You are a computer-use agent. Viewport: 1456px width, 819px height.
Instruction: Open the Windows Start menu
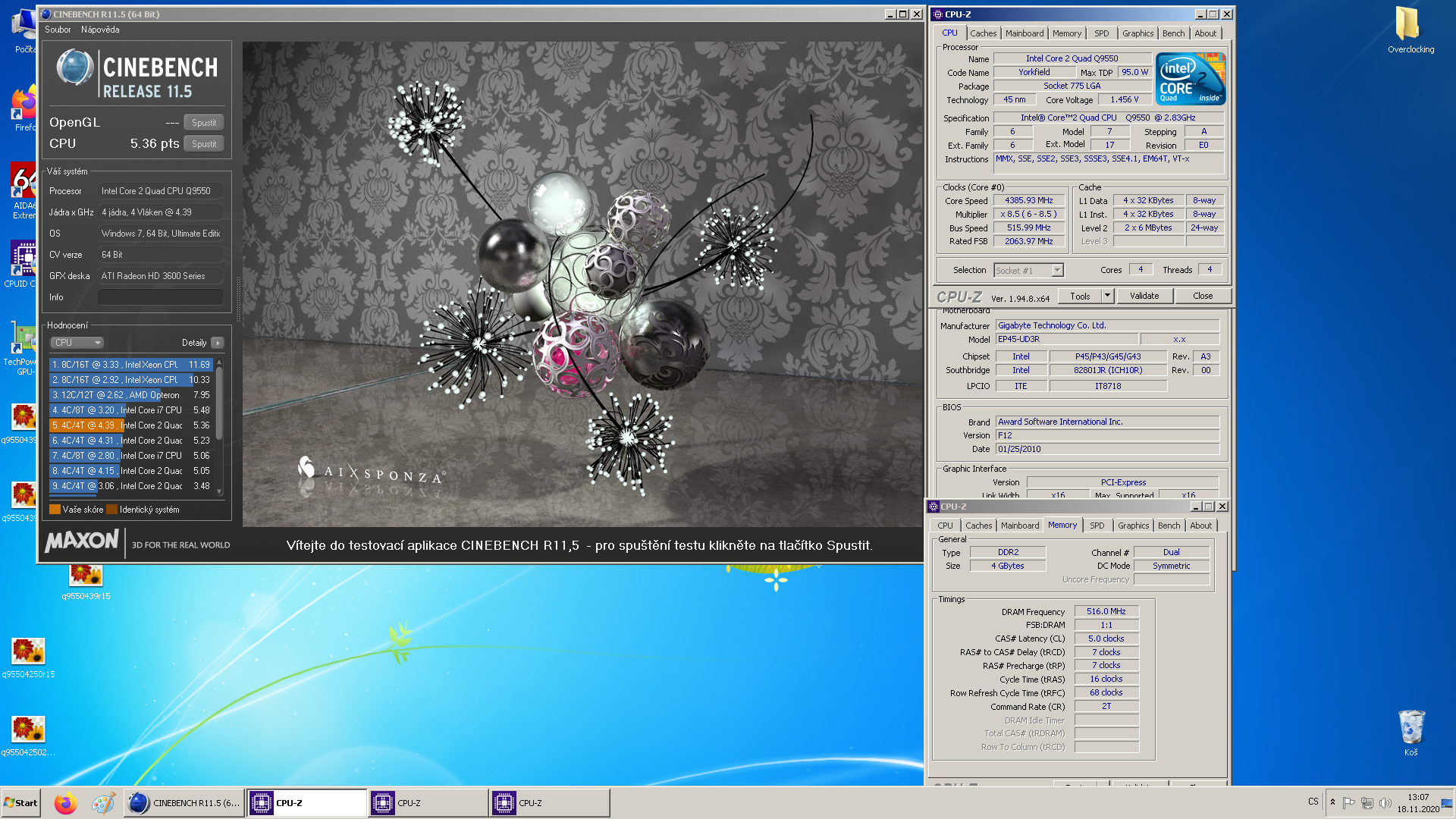coord(21,803)
